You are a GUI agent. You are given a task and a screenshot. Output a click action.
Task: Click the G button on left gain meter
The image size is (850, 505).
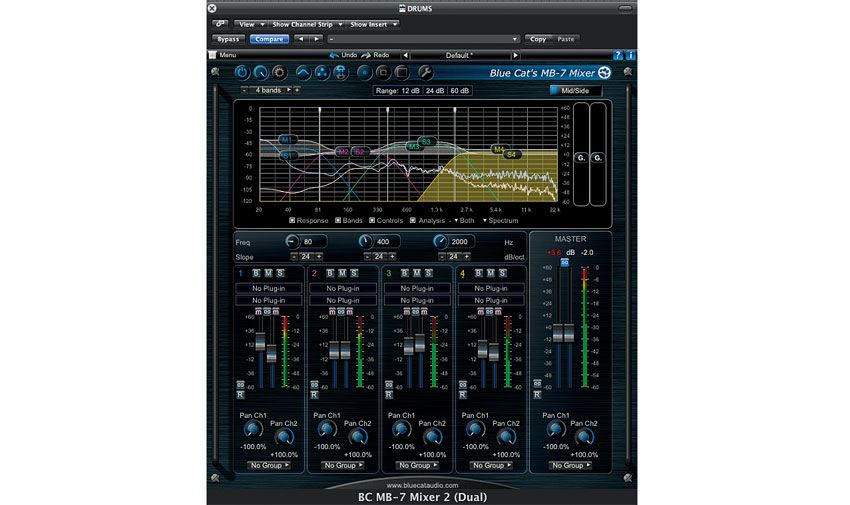pos(581,158)
